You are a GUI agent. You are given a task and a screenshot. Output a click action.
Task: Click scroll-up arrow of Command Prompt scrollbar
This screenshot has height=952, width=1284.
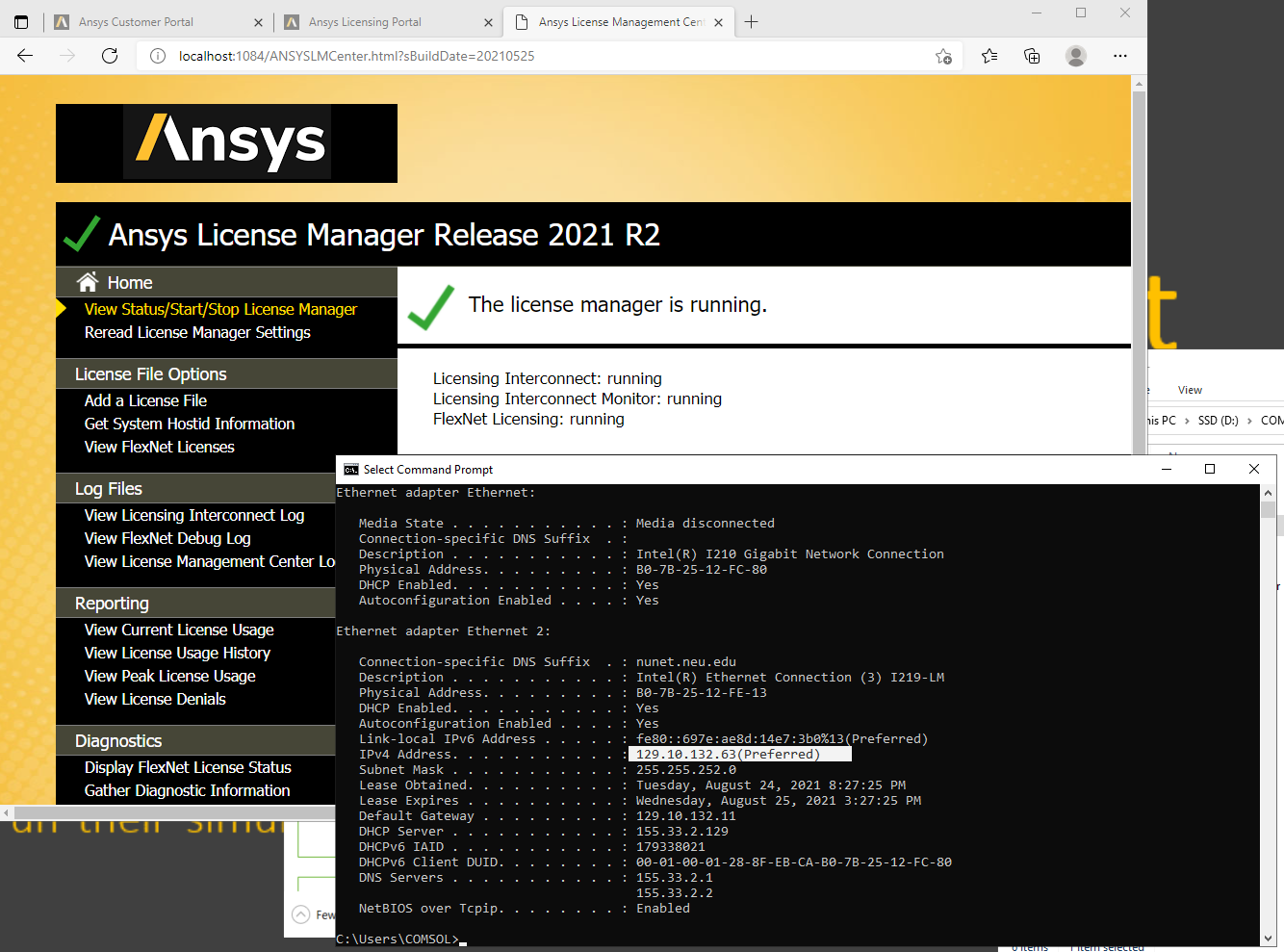coord(1268,493)
